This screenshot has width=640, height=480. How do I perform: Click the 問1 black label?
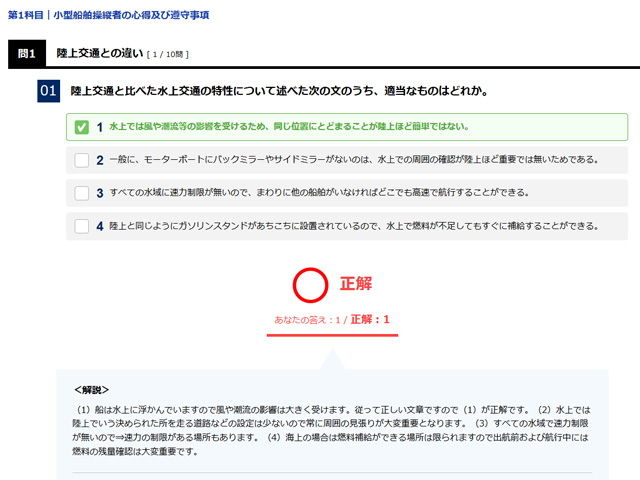(x=27, y=53)
